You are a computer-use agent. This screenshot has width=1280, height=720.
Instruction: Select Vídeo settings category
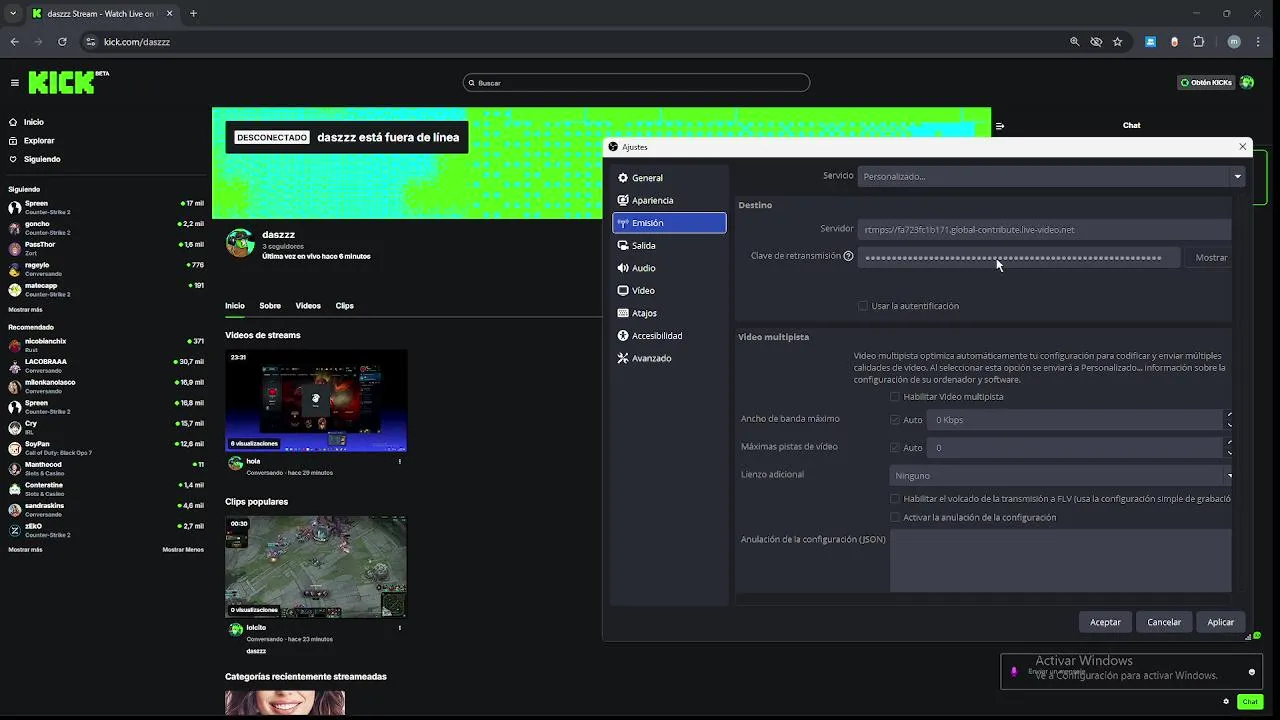(x=669, y=290)
